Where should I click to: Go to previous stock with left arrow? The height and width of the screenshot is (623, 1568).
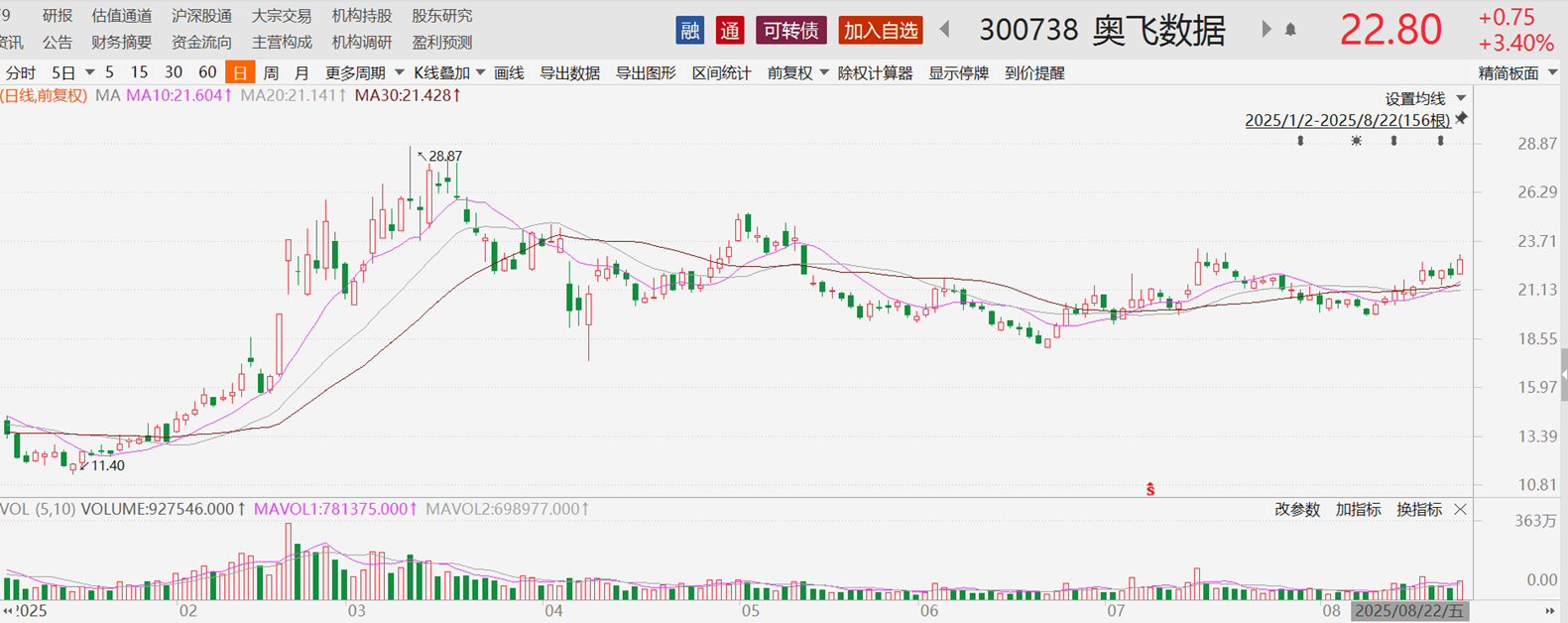coord(945,30)
